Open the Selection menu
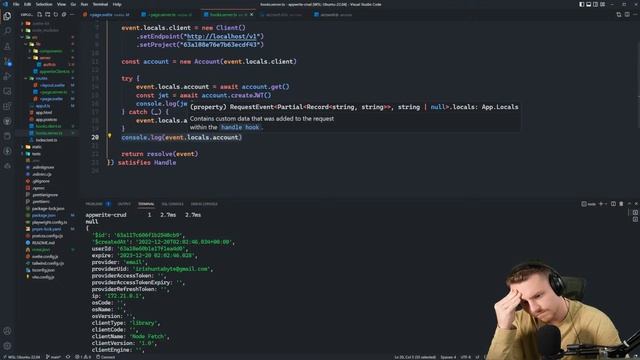Image resolution: width=640 pixels, height=360 pixels. click(x=44, y=4)
